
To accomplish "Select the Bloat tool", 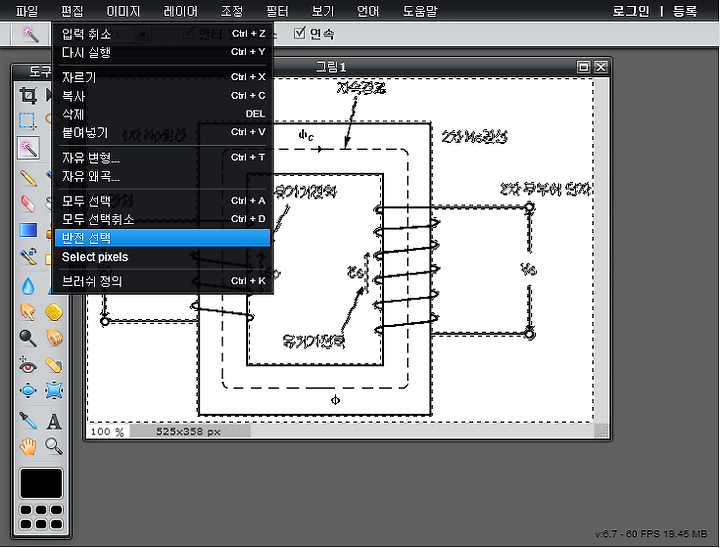I will [28, 391].
